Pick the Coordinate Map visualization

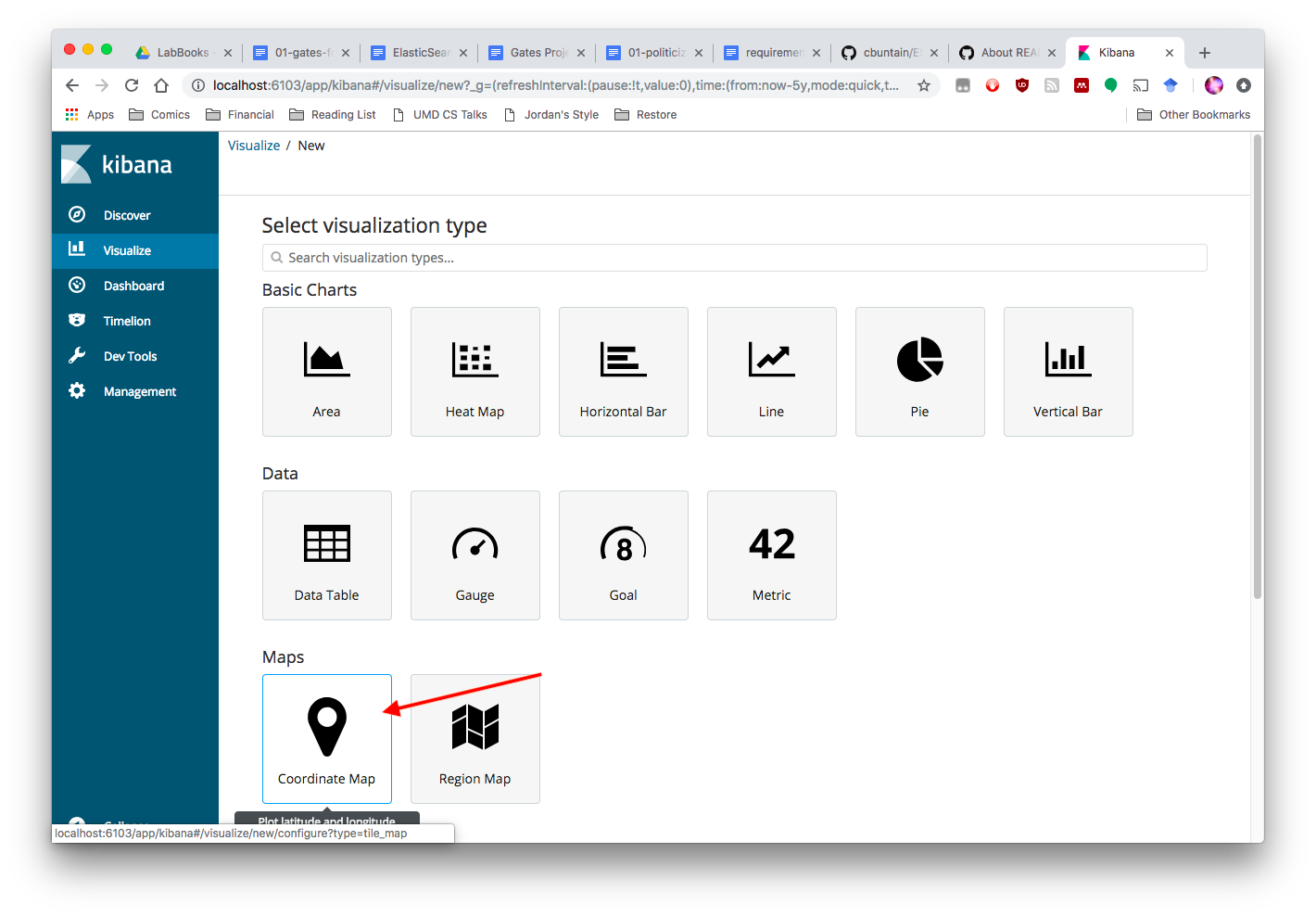pos(327,739)
